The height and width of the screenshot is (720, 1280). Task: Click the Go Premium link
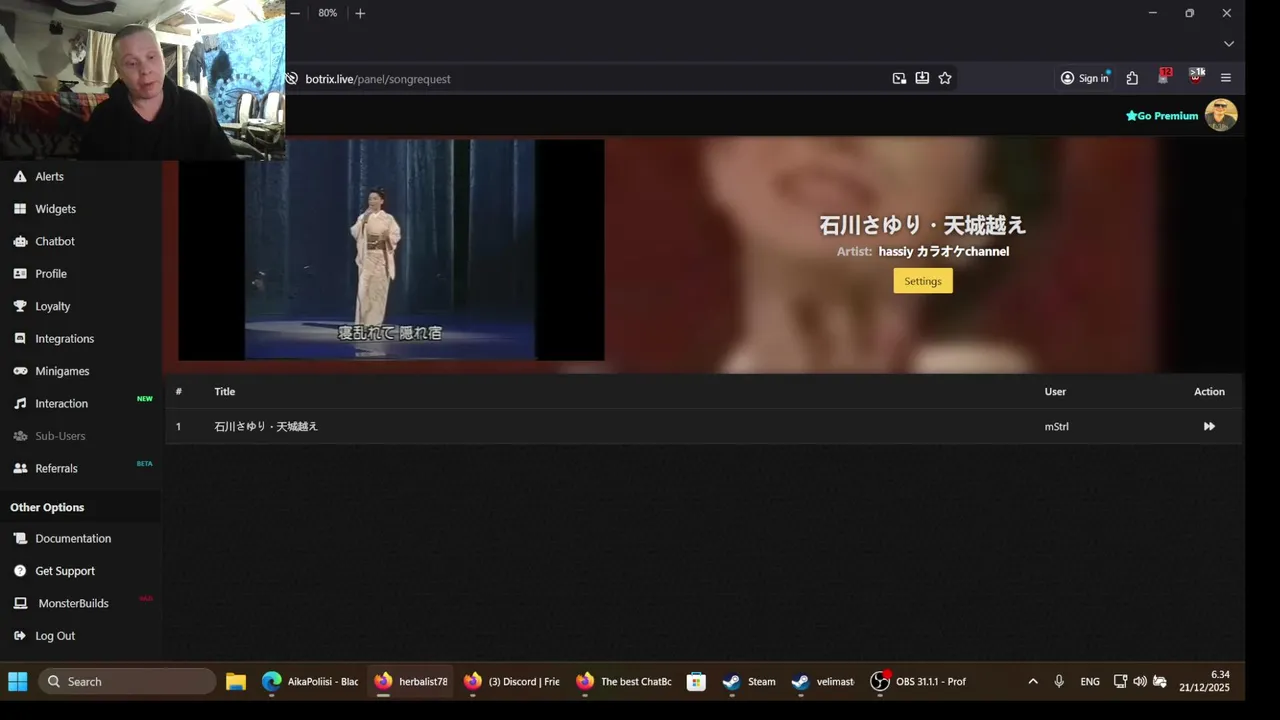click(x=1162, y=116)
